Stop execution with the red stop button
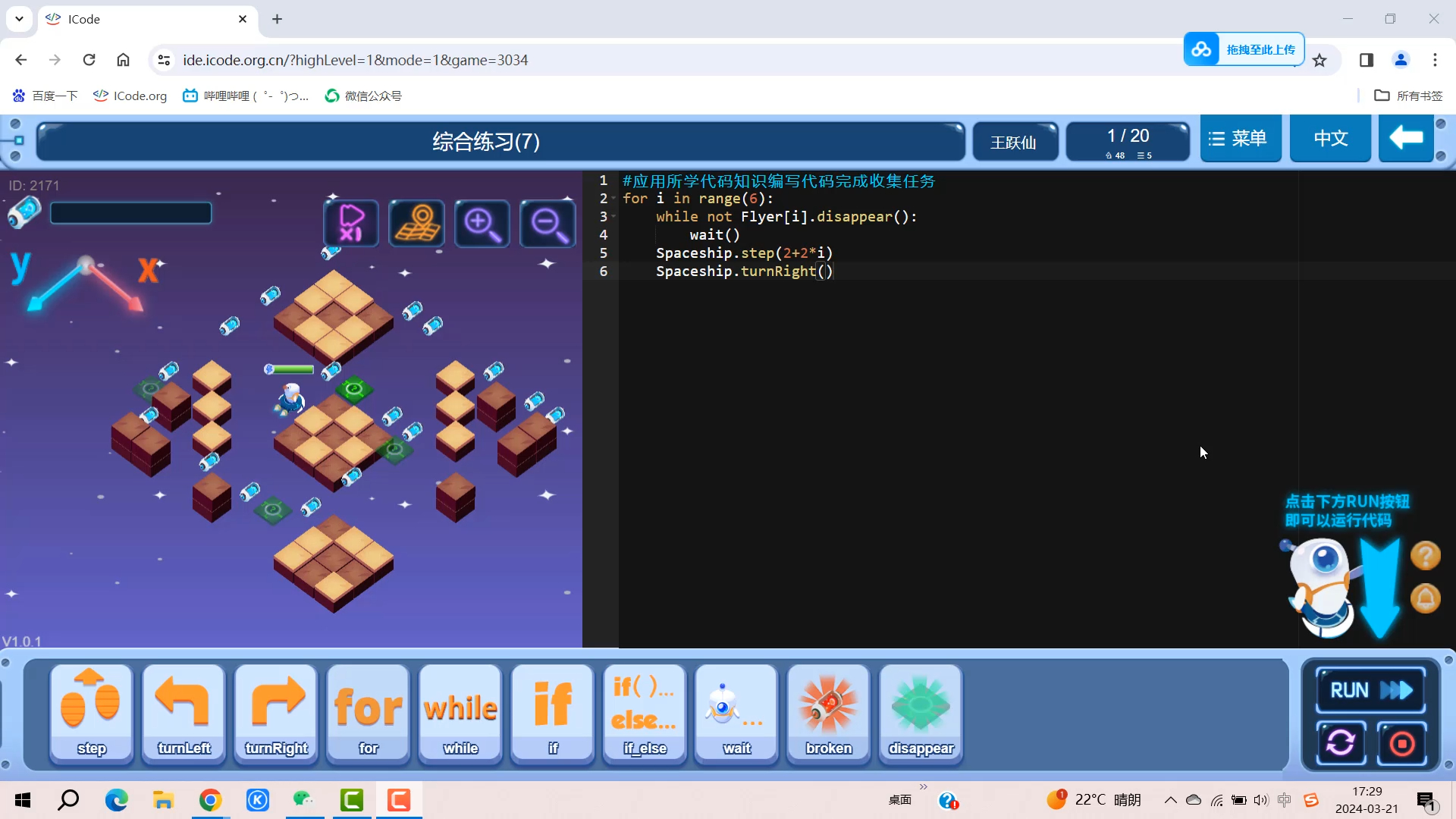This screenshot has width=1456, height=819. (x=1401, y=742)
